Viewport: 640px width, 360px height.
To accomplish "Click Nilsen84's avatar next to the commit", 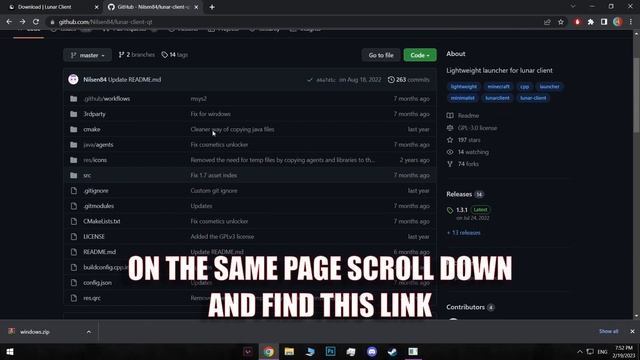I will pos(73,80).
